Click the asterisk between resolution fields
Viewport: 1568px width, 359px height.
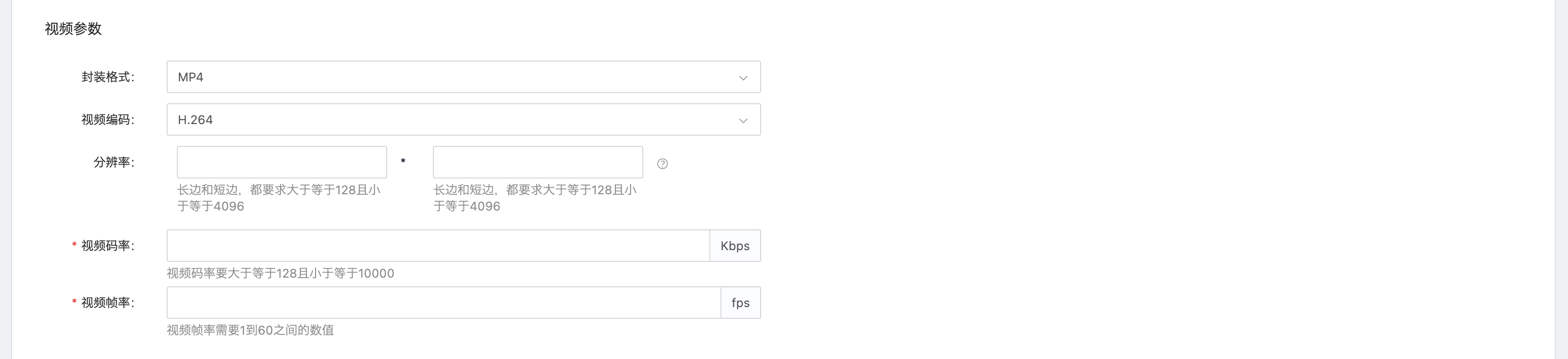click(x=403, y=162)
